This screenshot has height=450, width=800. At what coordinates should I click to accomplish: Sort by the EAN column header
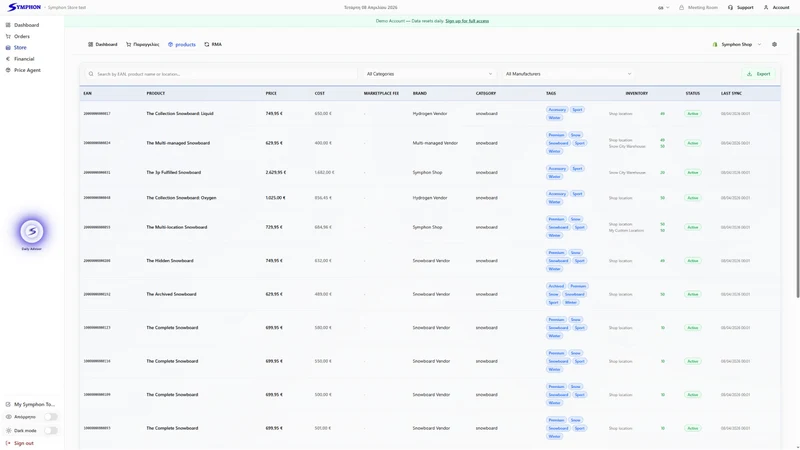click(87, 93)
